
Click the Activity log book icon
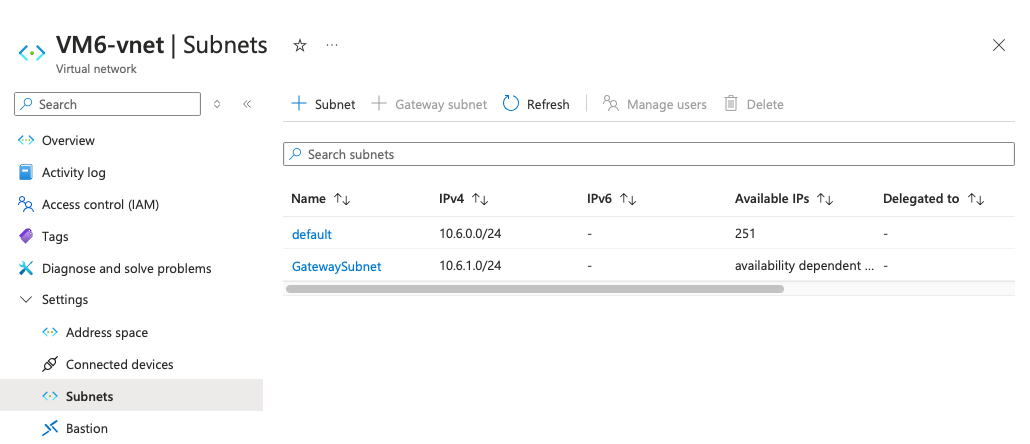pos(26,172)
